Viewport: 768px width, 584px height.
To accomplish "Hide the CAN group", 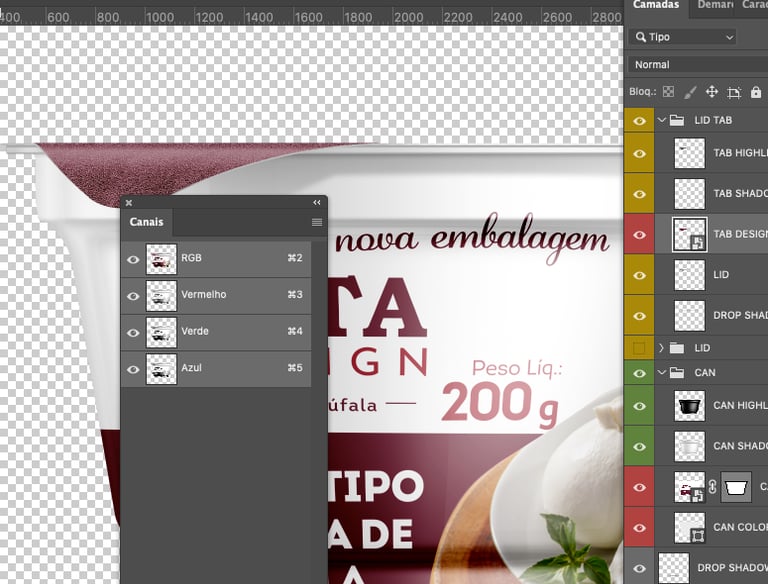I will [639, 374].
